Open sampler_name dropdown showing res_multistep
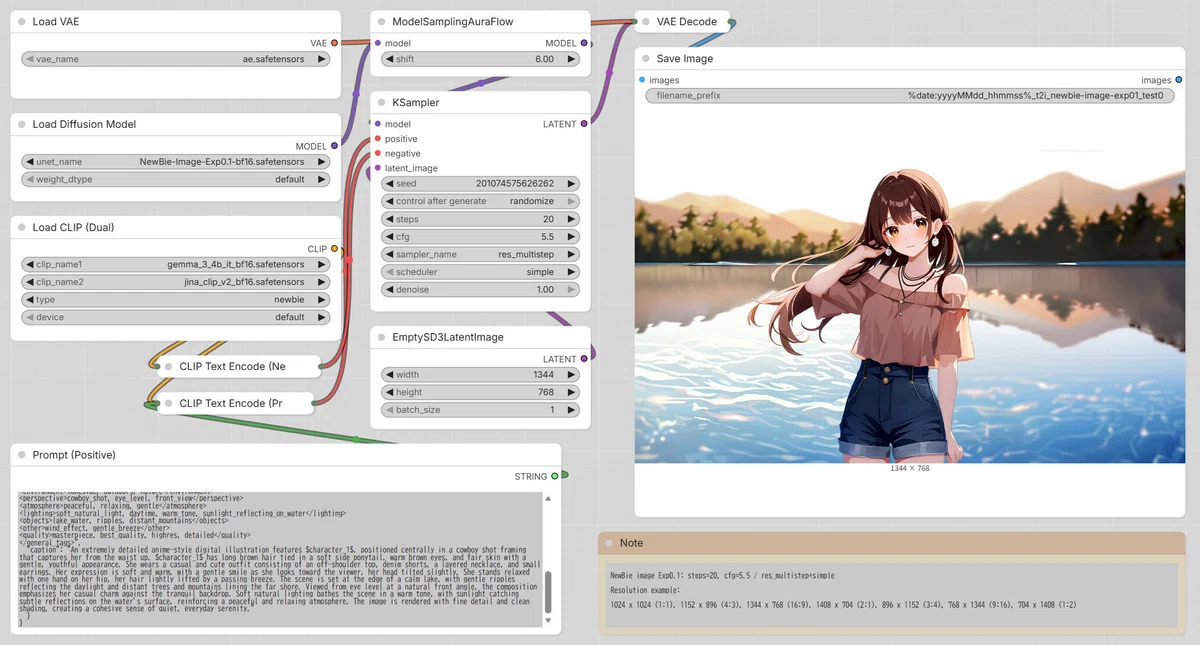This screenshot has height=645, width=1200. point(480,254)
